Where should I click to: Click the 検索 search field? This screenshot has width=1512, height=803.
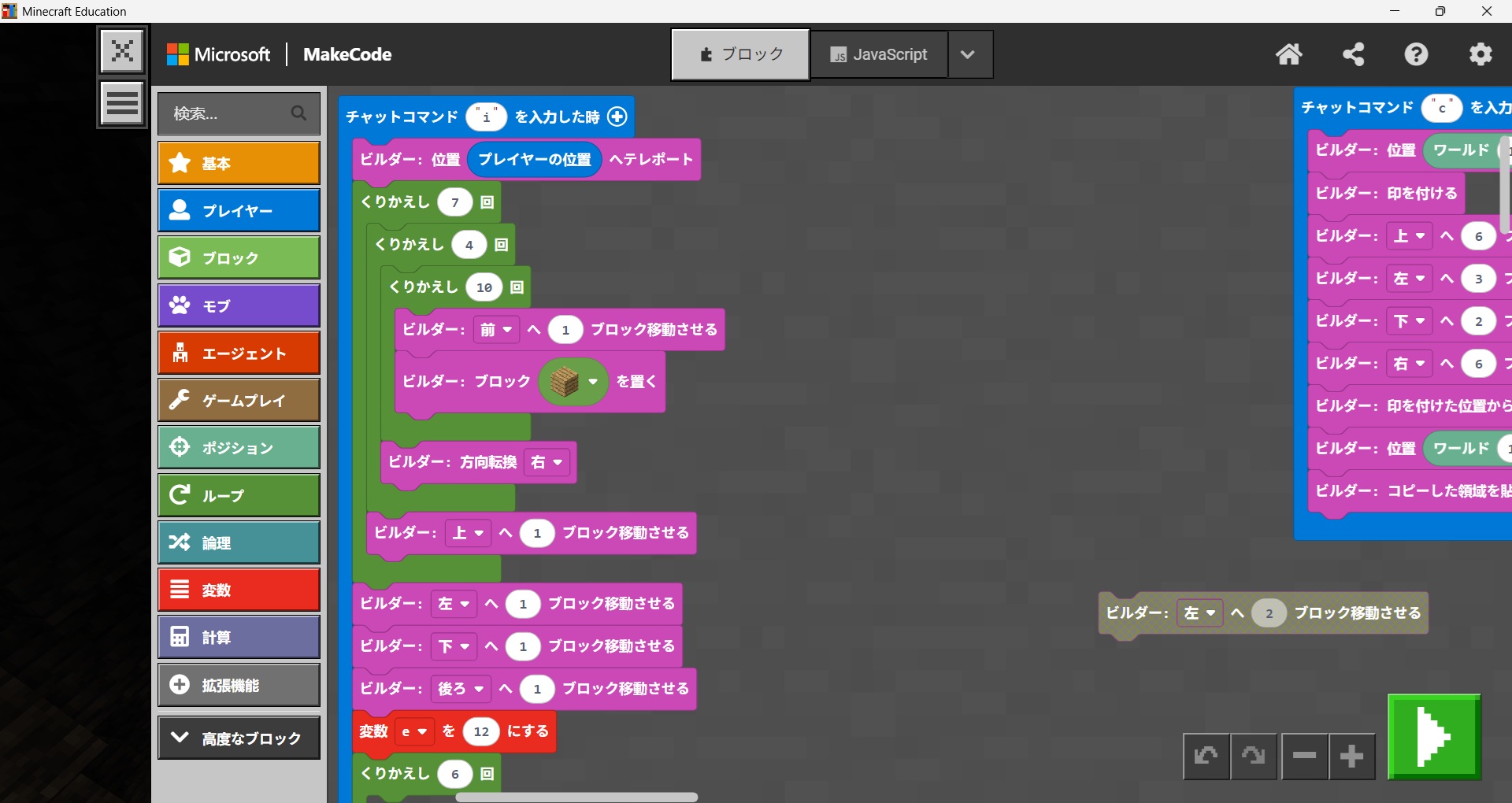(x=228, y=113)
